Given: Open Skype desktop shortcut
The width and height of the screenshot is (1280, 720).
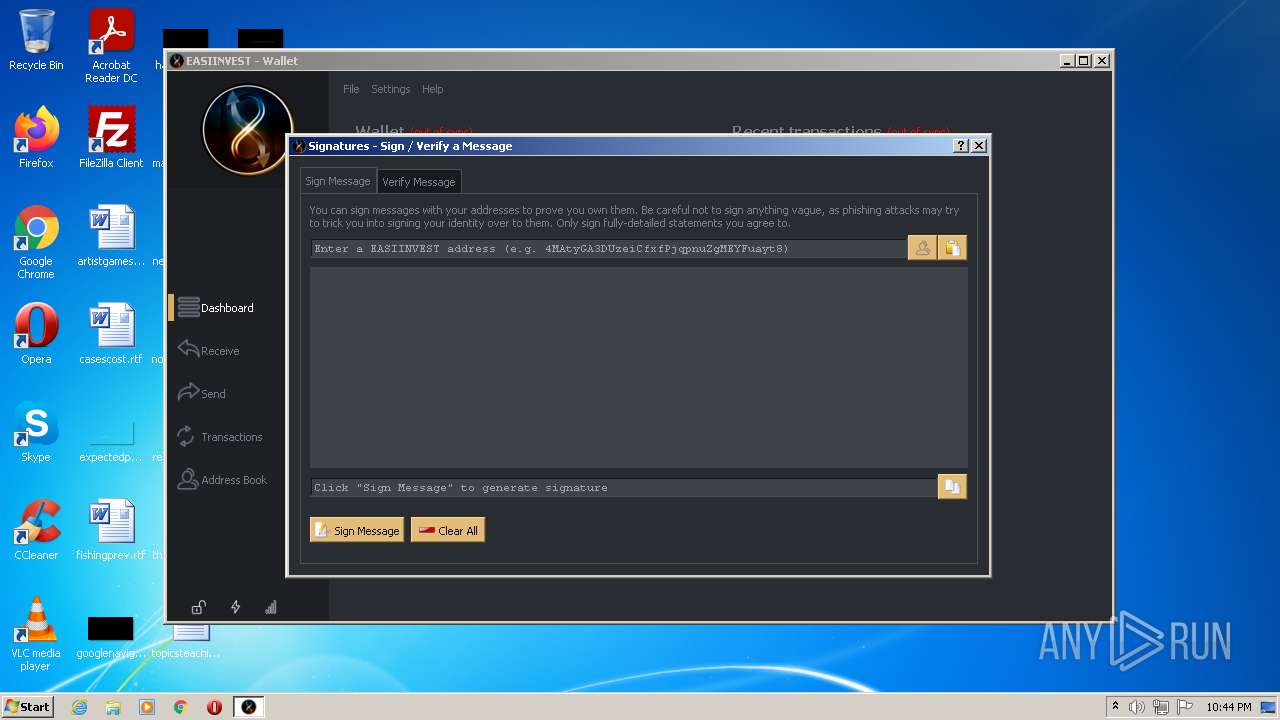Looking at the screenshot, I should pos(36,431).
